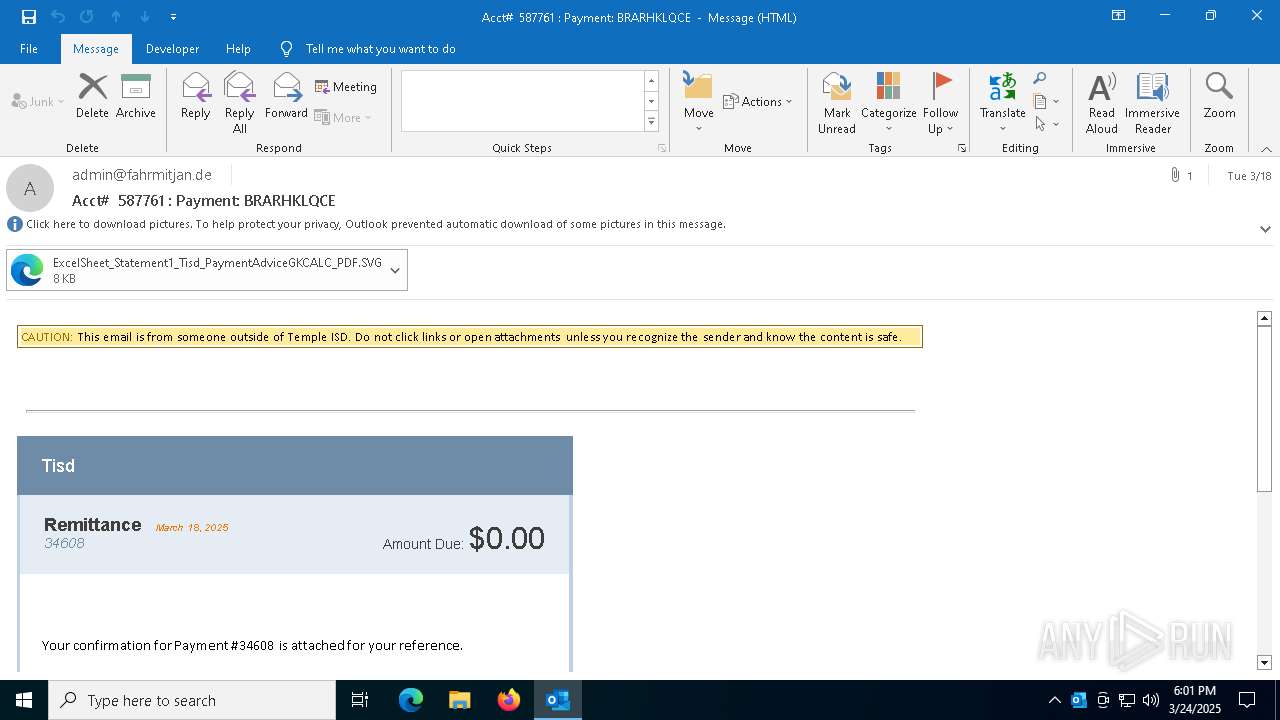Viewport: 1280px width, 720px height.
Task: Click the download pictures info bar
Action: pyautogui.click(x=376, y=224)
